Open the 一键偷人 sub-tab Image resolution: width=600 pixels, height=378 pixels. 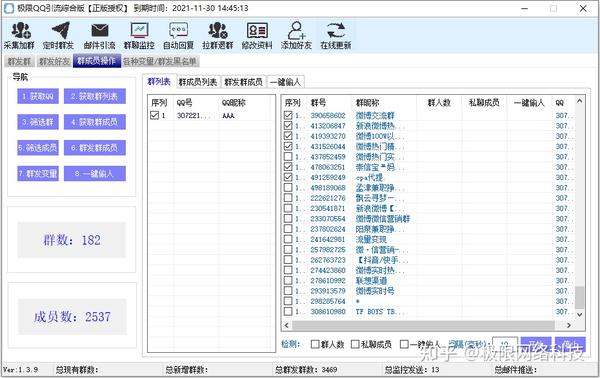click(x=285, y=82)
